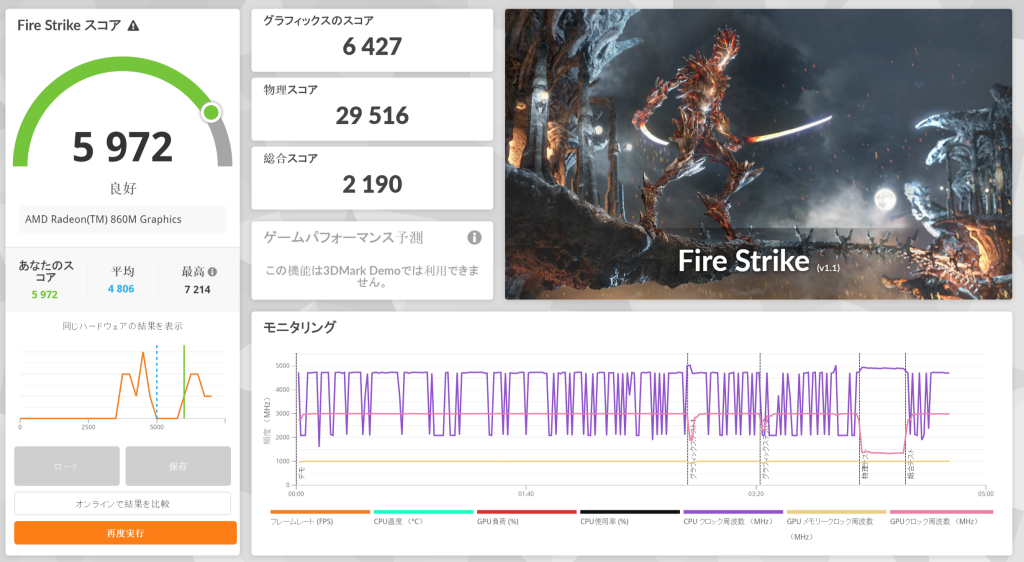Screen dimensions: 1024x562
Task: Click the 物理スコア result card
Action: click(x=372, y=108)
